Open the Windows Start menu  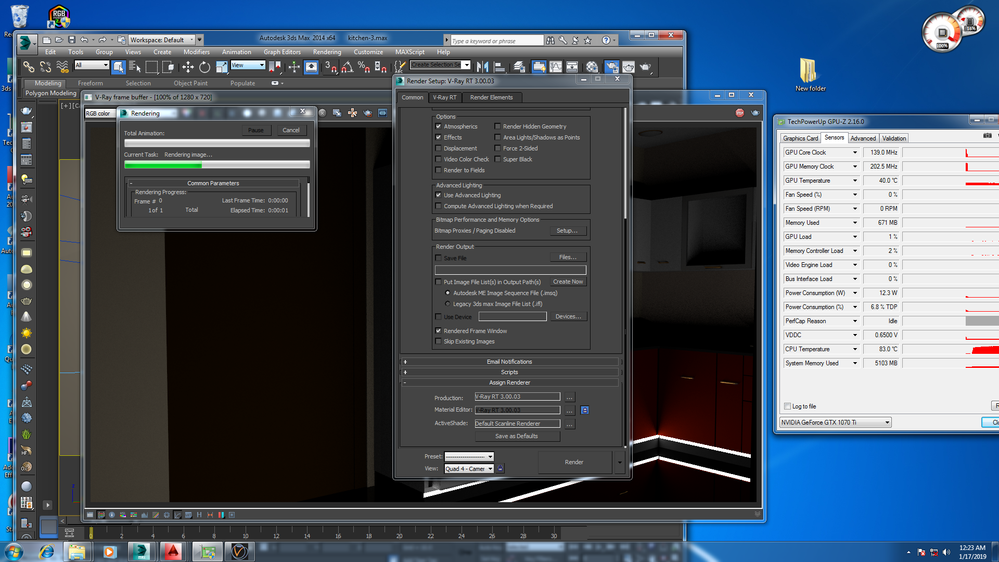[13, 552]
